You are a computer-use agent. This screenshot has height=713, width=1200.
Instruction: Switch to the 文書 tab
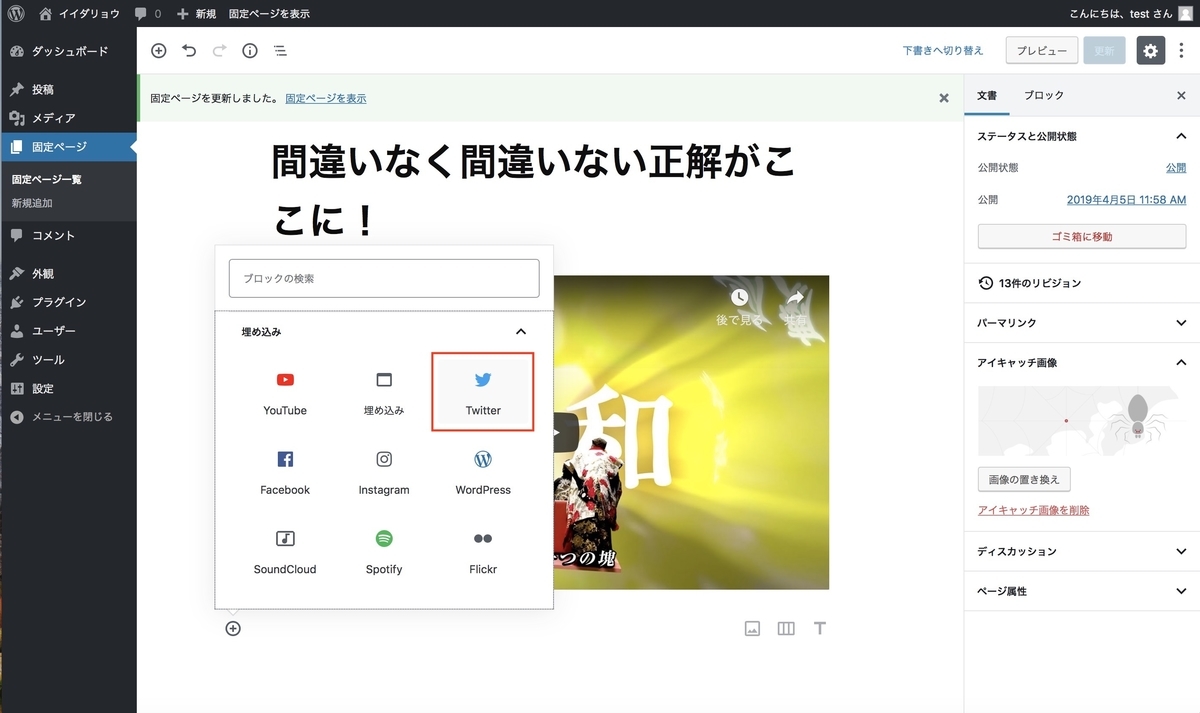(987, 96)
